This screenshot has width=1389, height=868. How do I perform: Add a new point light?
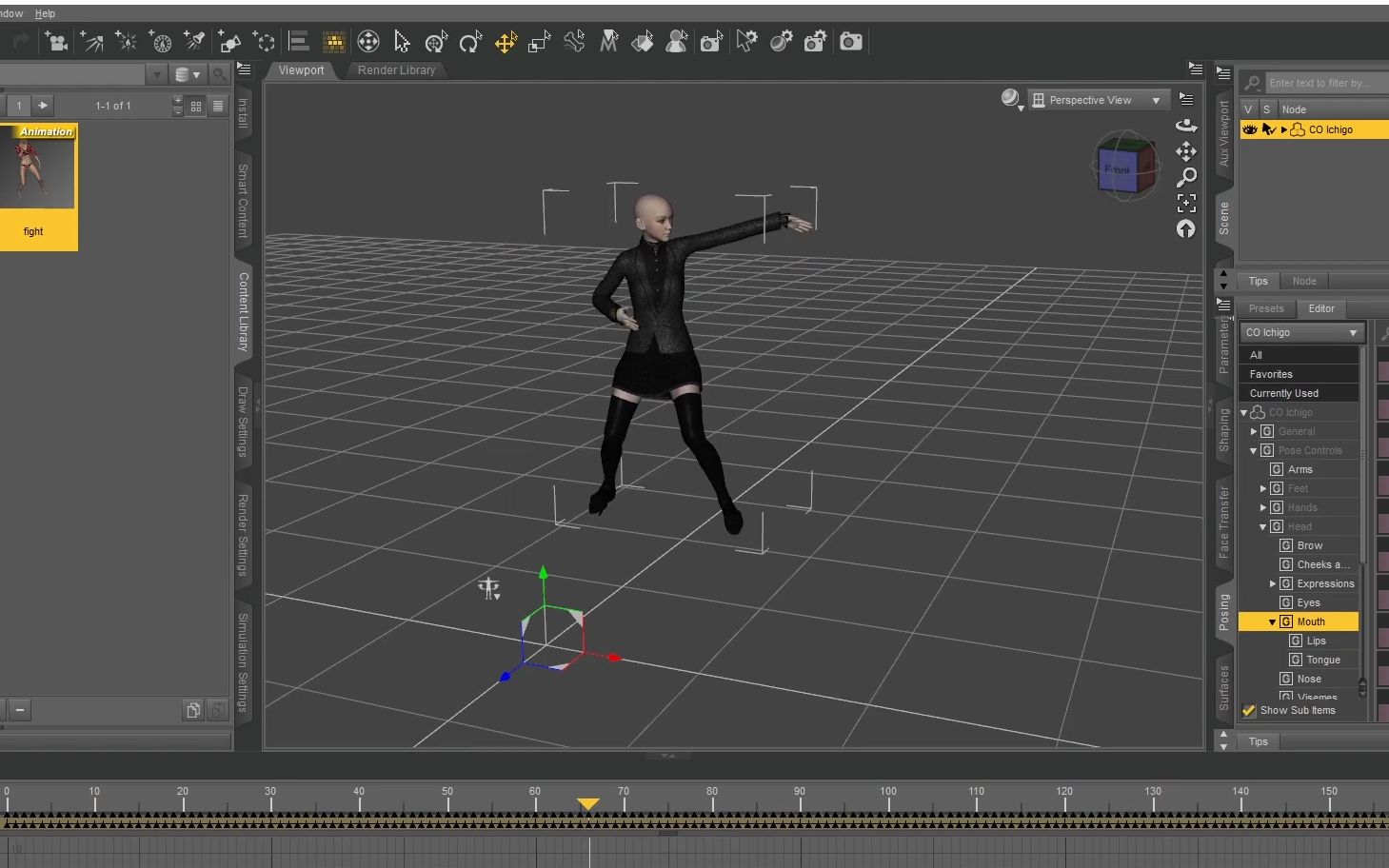(126, 41)
